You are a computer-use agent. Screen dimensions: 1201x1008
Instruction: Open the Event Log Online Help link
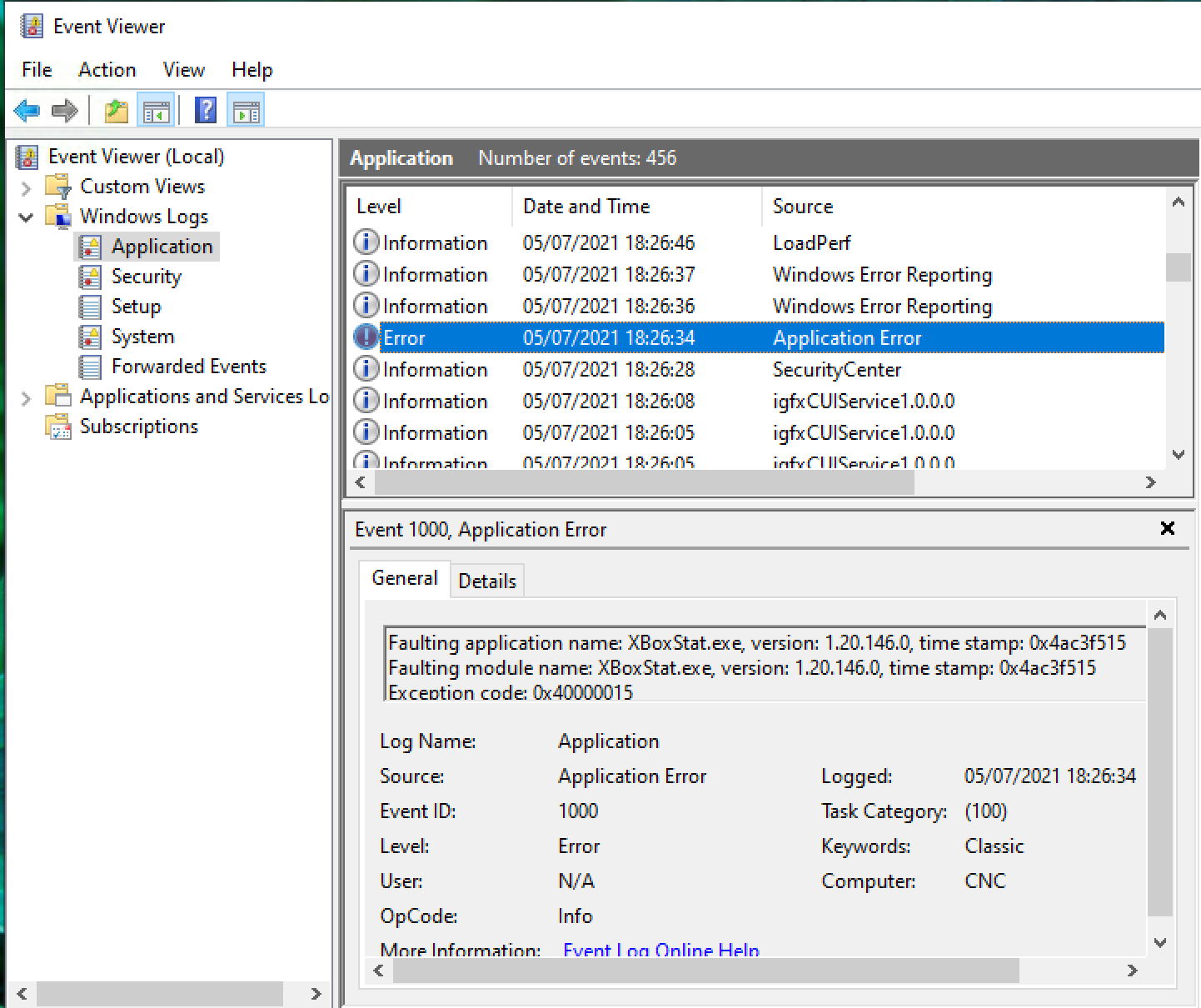pyautogui.click(x=661, y=950)
